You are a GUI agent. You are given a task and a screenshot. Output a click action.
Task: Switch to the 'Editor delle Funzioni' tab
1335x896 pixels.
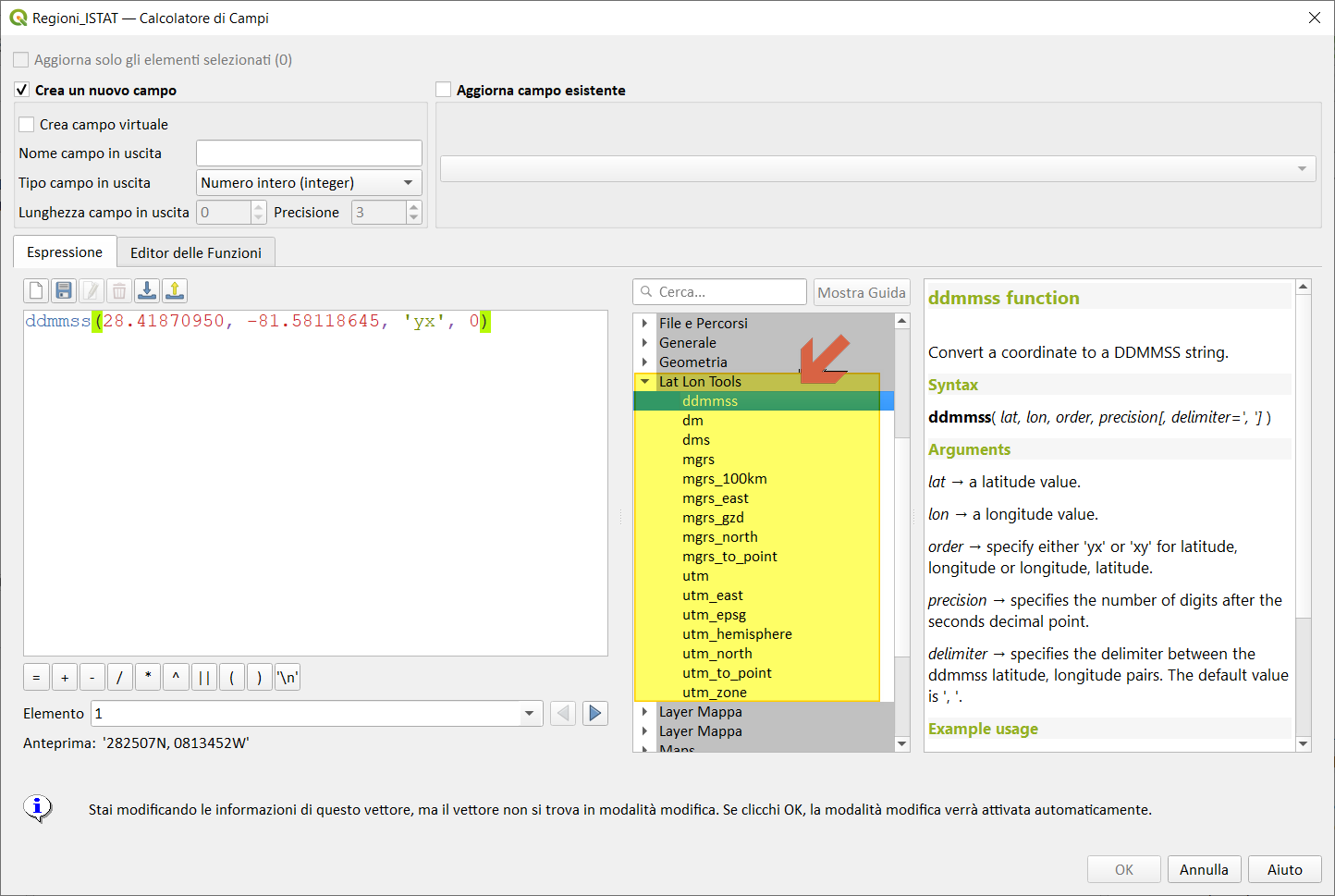point(195,252)
